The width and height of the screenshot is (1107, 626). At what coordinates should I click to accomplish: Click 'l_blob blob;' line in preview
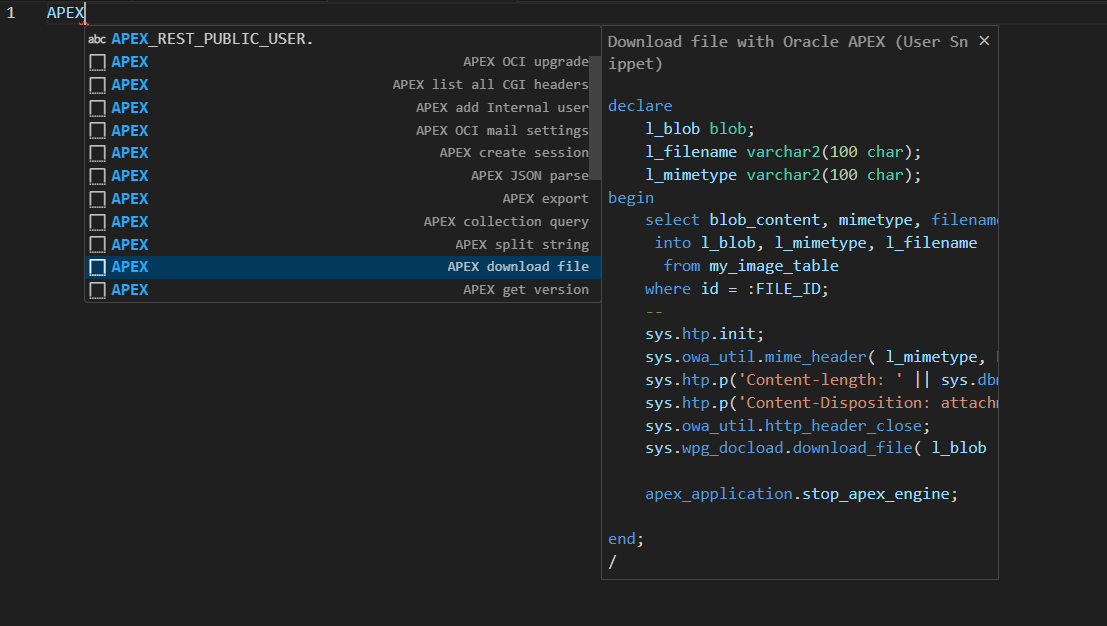point(700,129)
